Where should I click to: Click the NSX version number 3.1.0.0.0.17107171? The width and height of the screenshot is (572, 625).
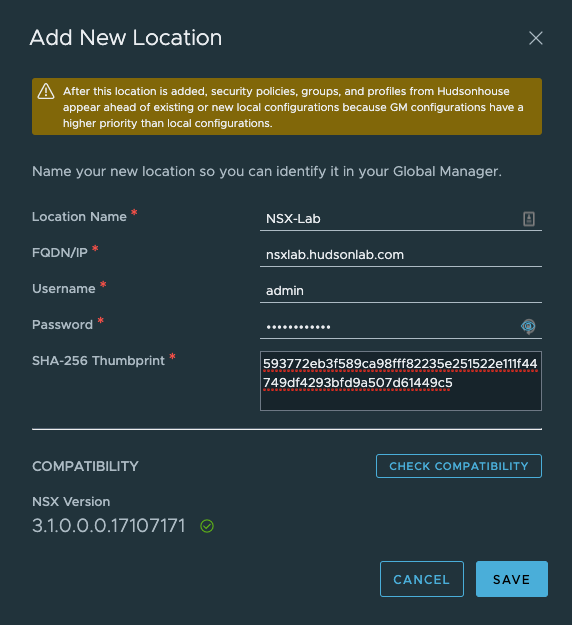pos(108,526)
